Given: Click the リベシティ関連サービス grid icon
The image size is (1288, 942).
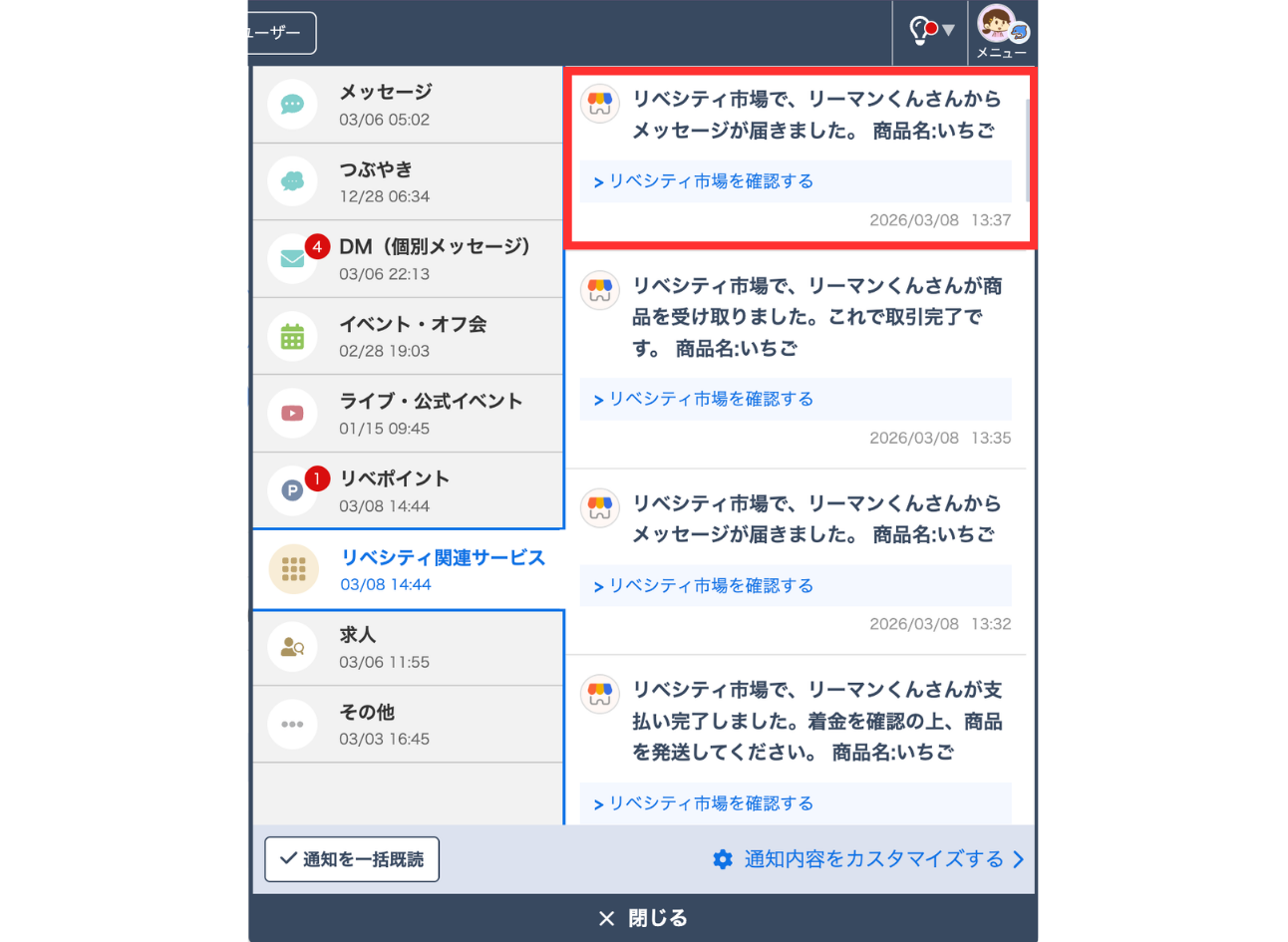Looking at the screenshot, I should click(293, 568).
